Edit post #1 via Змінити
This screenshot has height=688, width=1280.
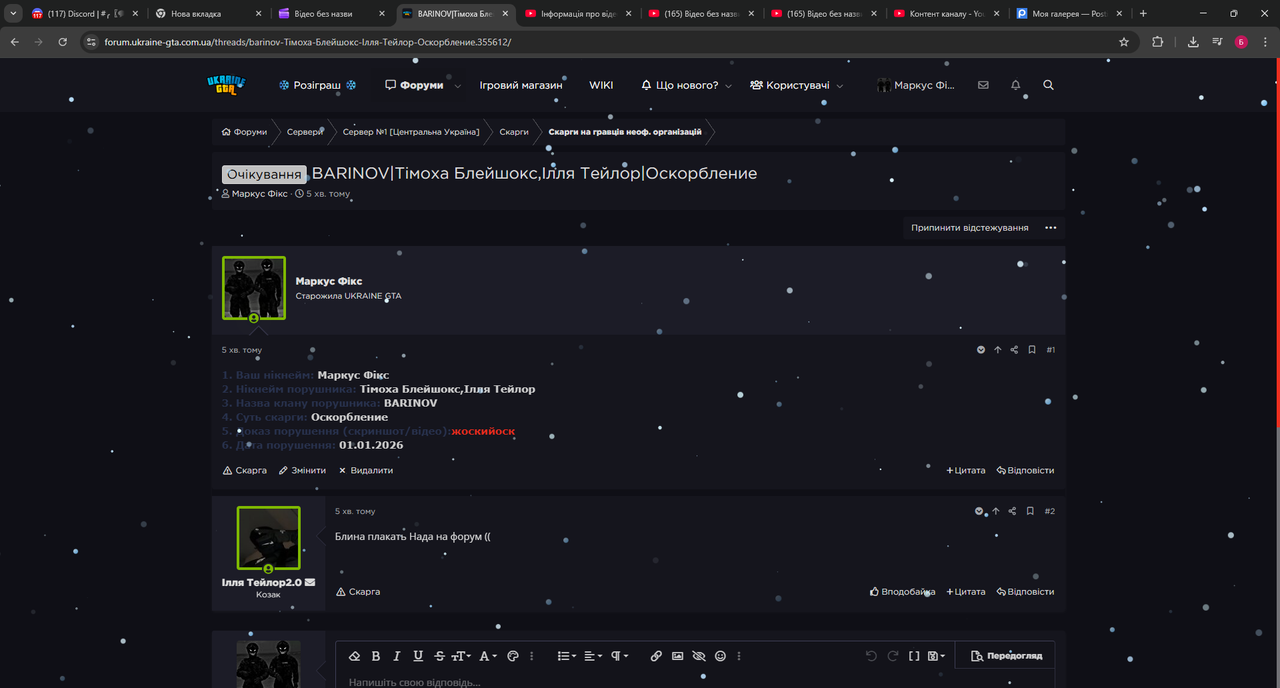pos(302,470)
